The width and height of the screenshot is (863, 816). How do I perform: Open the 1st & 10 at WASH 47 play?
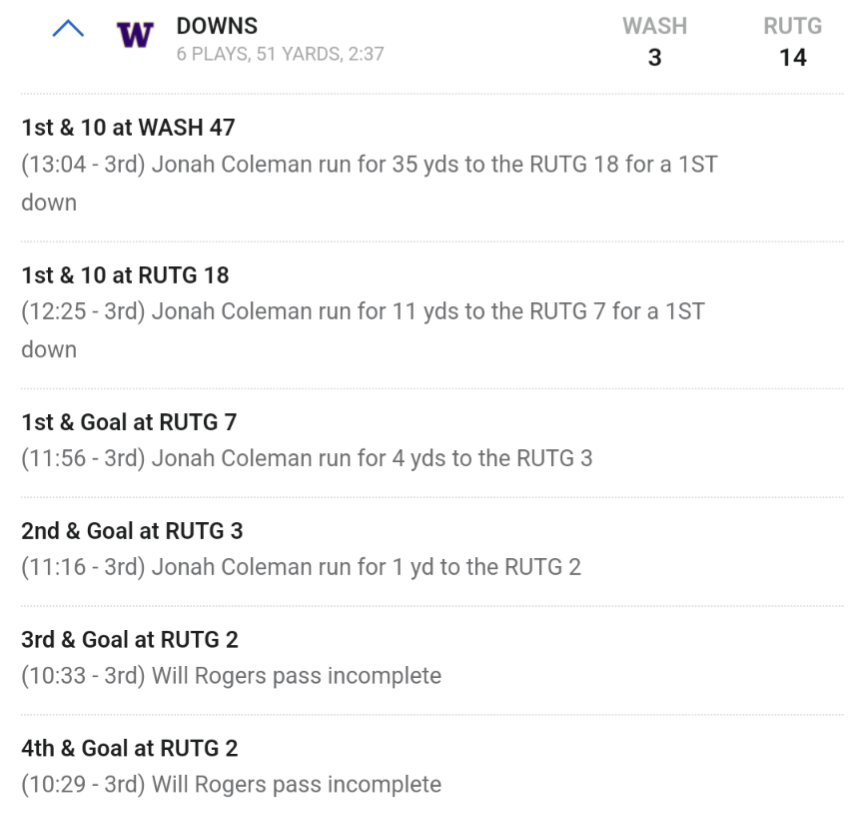tap(128, 127)
